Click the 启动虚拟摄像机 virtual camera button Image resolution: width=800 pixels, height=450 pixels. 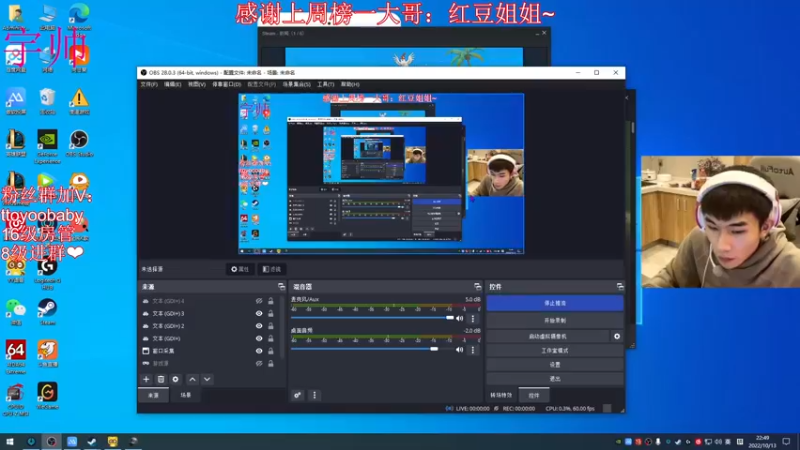pos(548,336)
